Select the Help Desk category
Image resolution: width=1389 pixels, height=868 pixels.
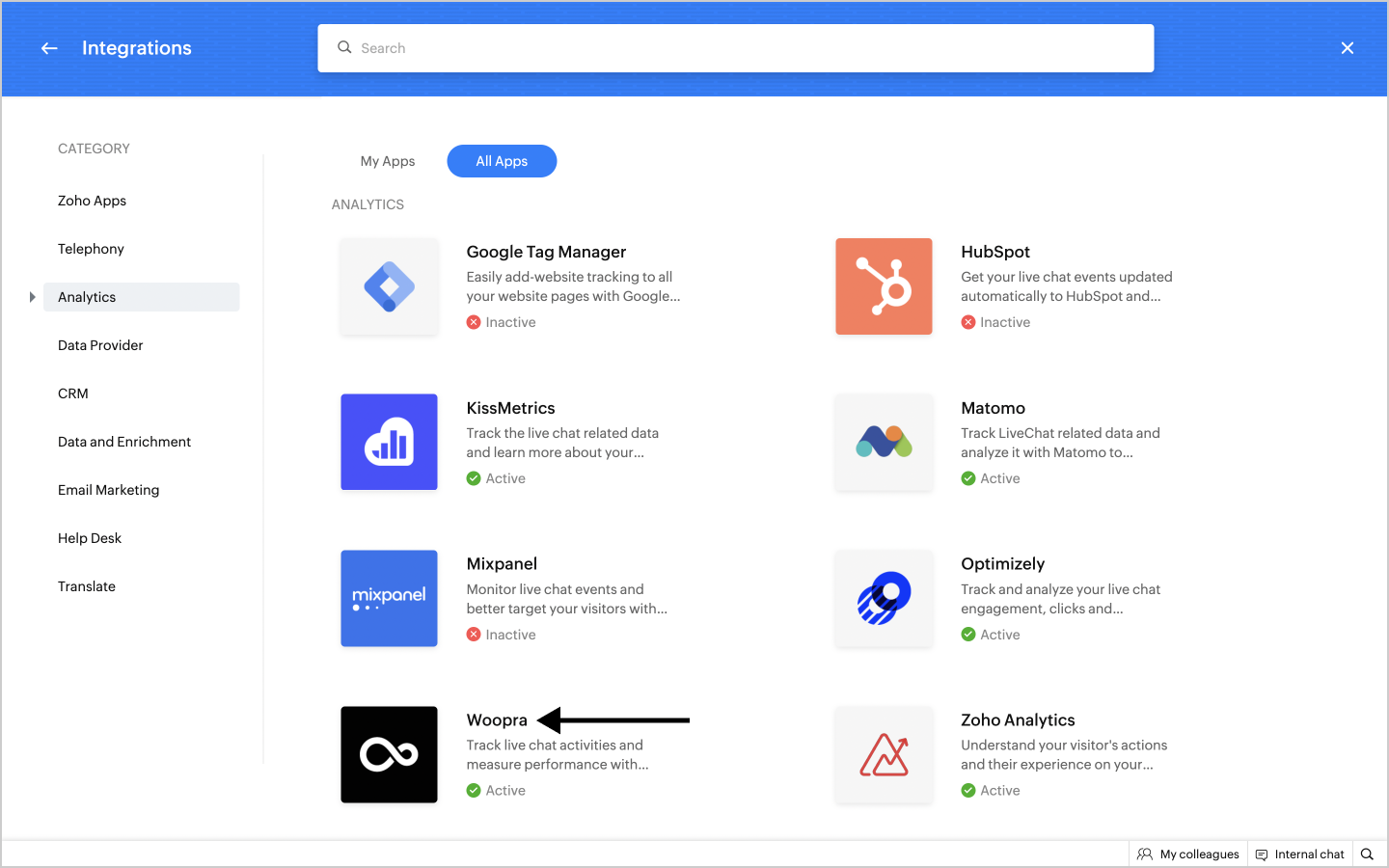click(90, 538)
